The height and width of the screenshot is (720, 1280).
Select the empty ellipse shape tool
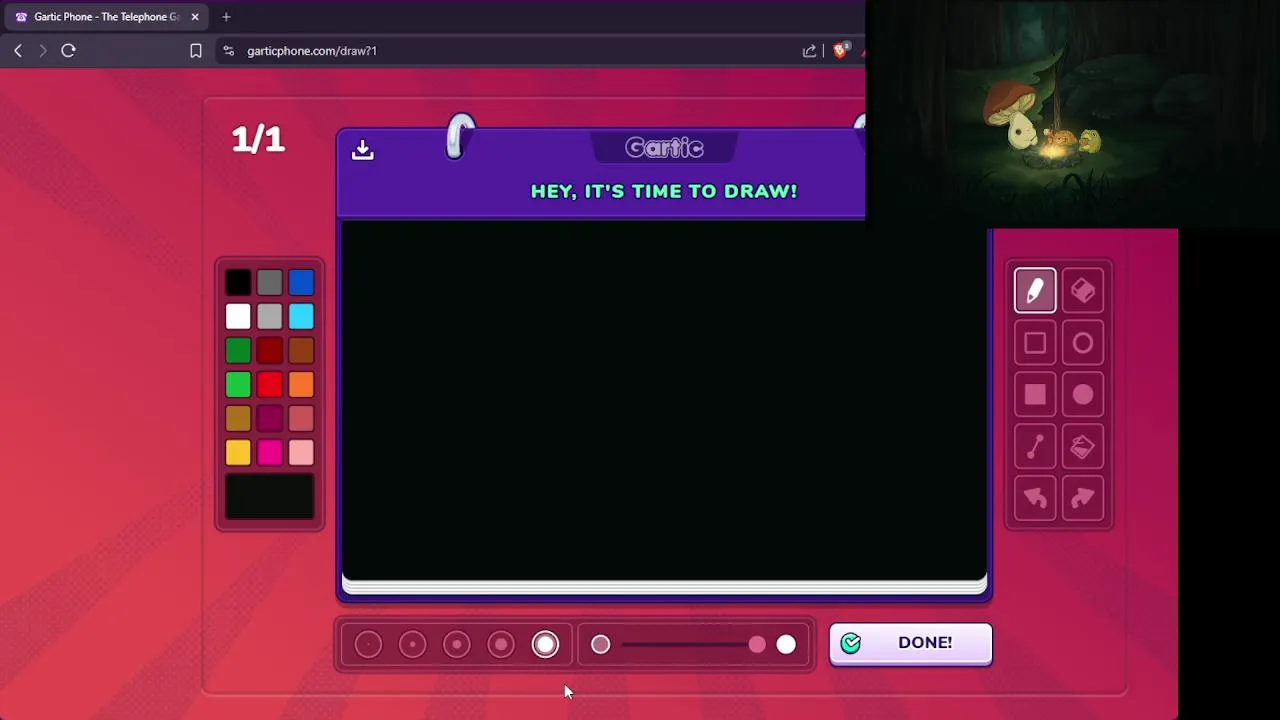pos(1083,343)
